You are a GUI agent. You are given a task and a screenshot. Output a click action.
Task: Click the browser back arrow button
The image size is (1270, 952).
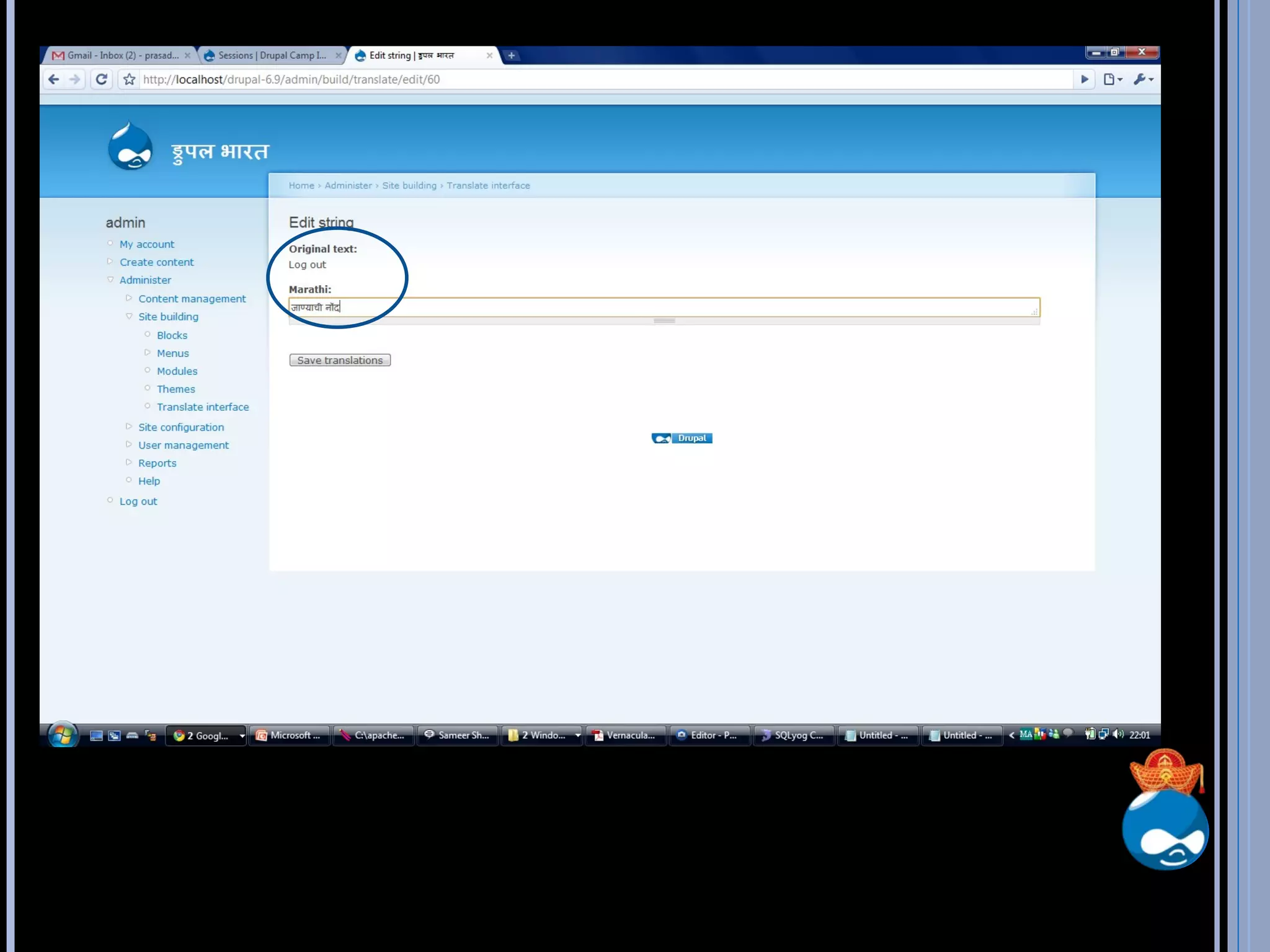tap(54, 79)
